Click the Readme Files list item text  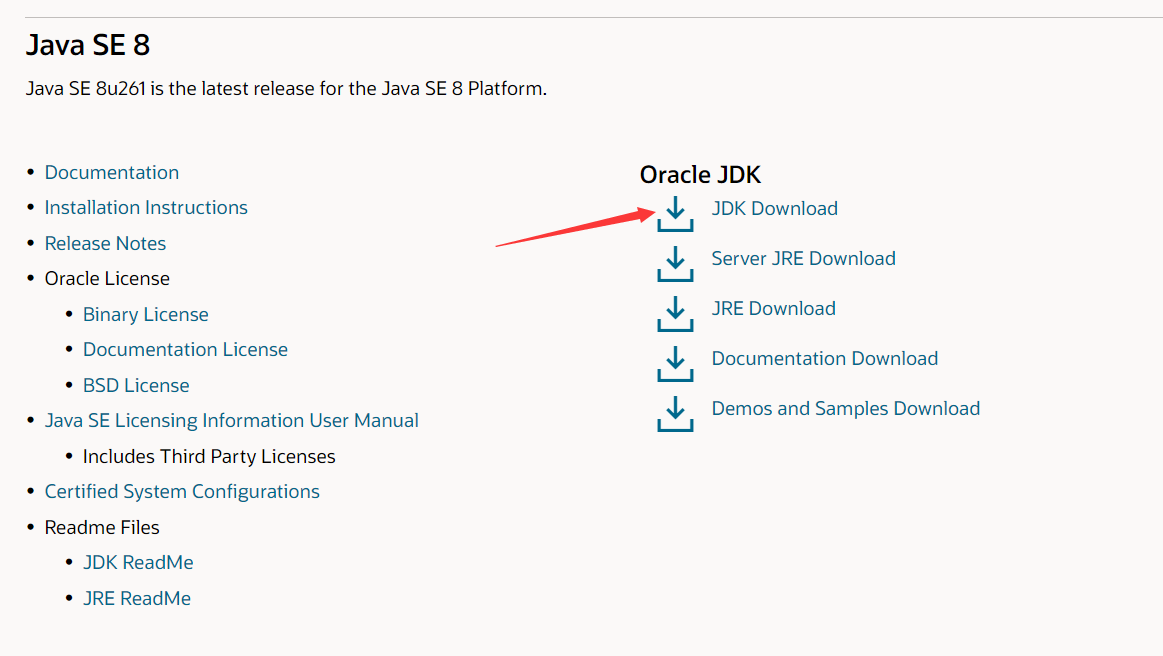[x=102, y=528]
